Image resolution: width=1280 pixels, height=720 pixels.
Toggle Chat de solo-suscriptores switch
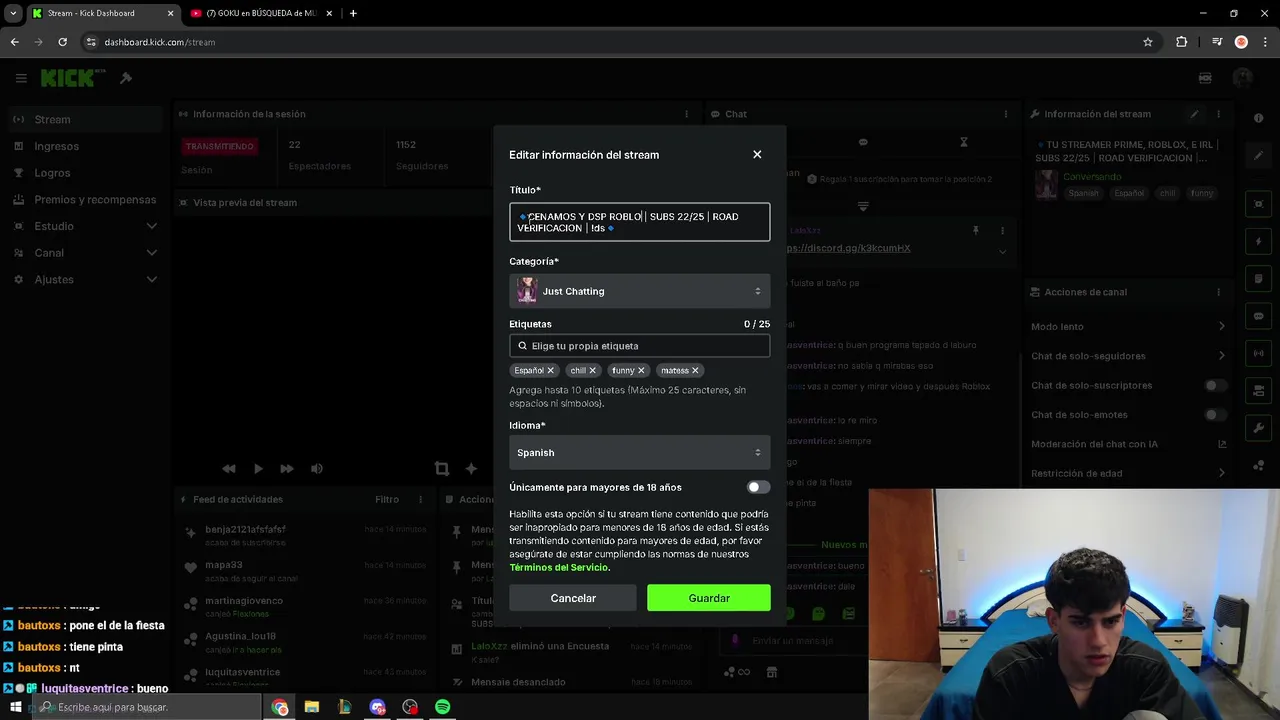pos(1215,385)
